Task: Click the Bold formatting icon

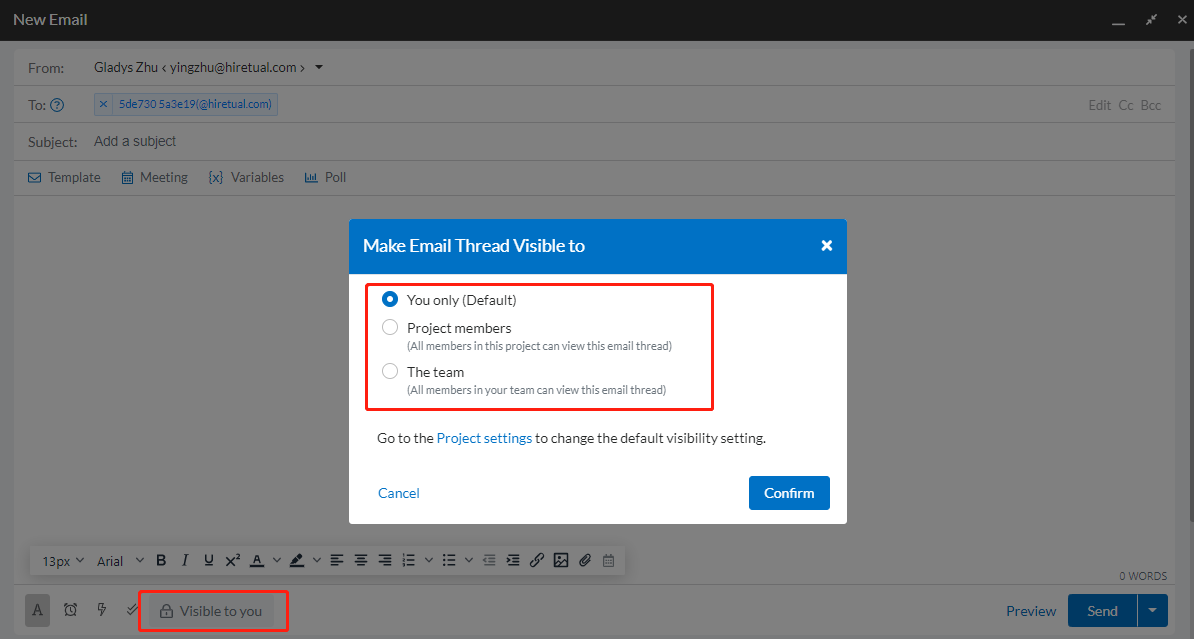Action: 160,561
